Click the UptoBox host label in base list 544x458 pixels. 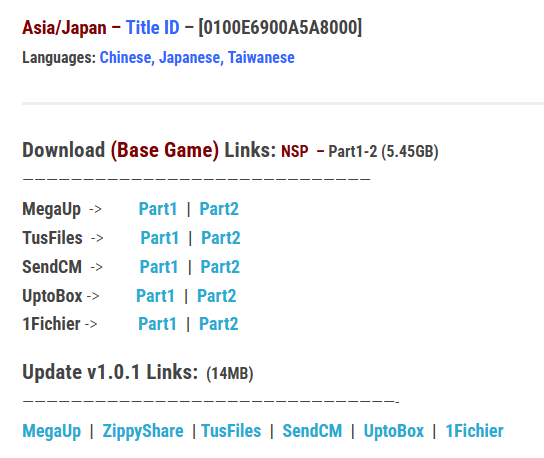[52, 297]
